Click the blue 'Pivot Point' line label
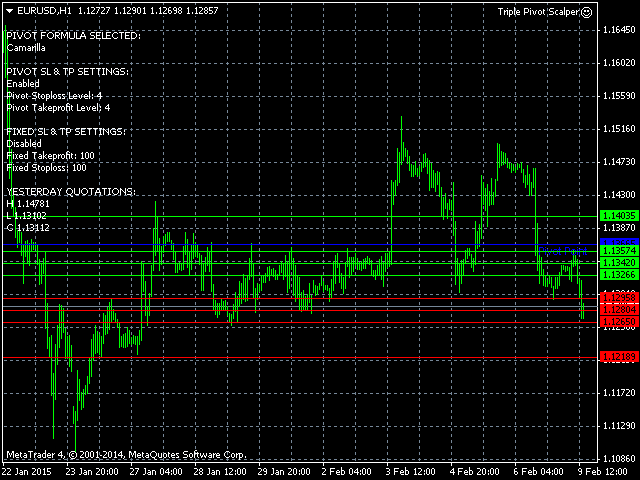The height and width of the screenshot is (480, 640). point(562,251)
